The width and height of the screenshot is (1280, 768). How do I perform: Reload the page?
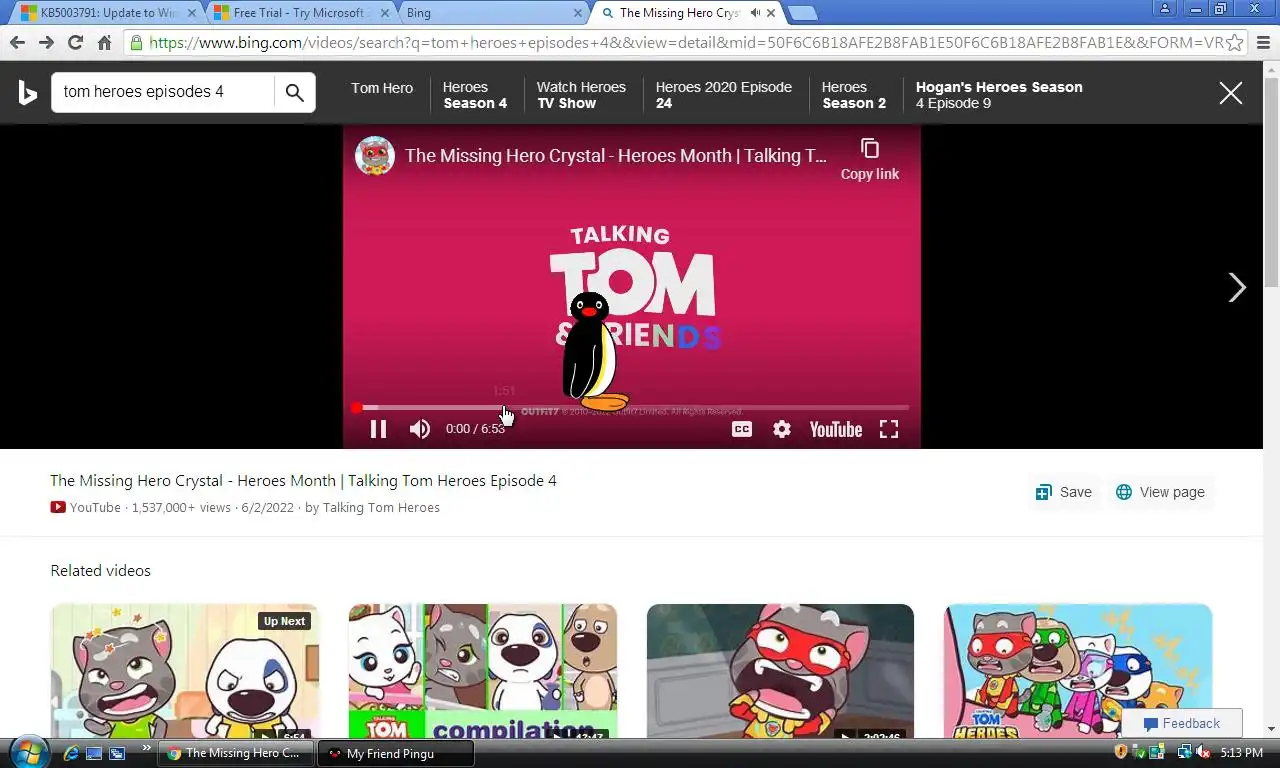pyautogui.click(x=75, y=42)
